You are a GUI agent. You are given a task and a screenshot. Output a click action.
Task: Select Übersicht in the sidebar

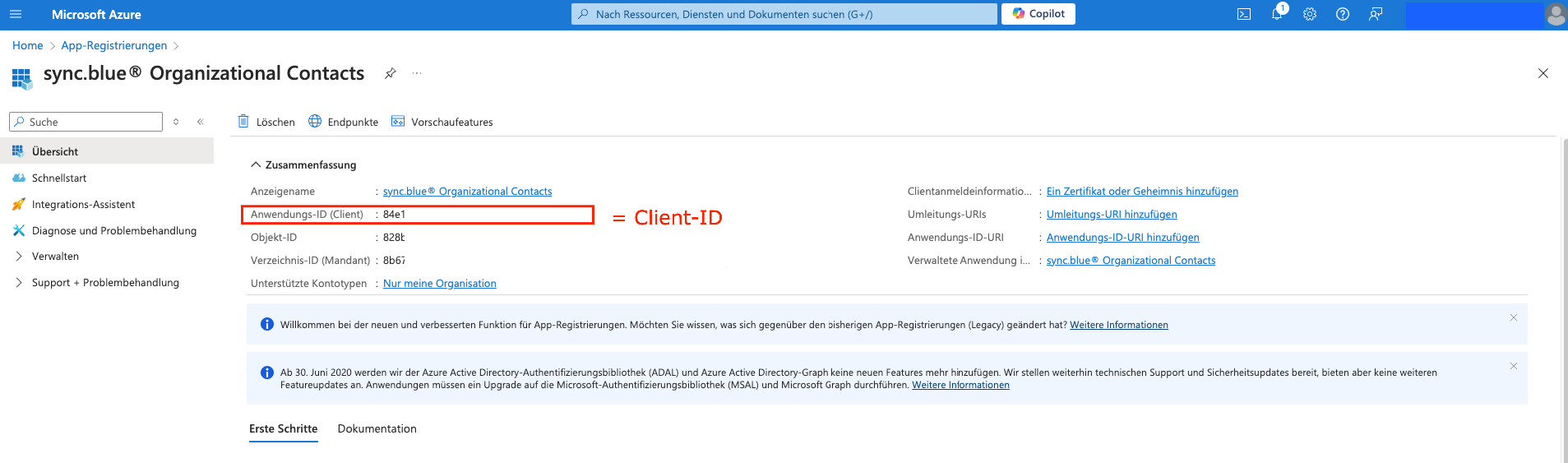(107, 151)
